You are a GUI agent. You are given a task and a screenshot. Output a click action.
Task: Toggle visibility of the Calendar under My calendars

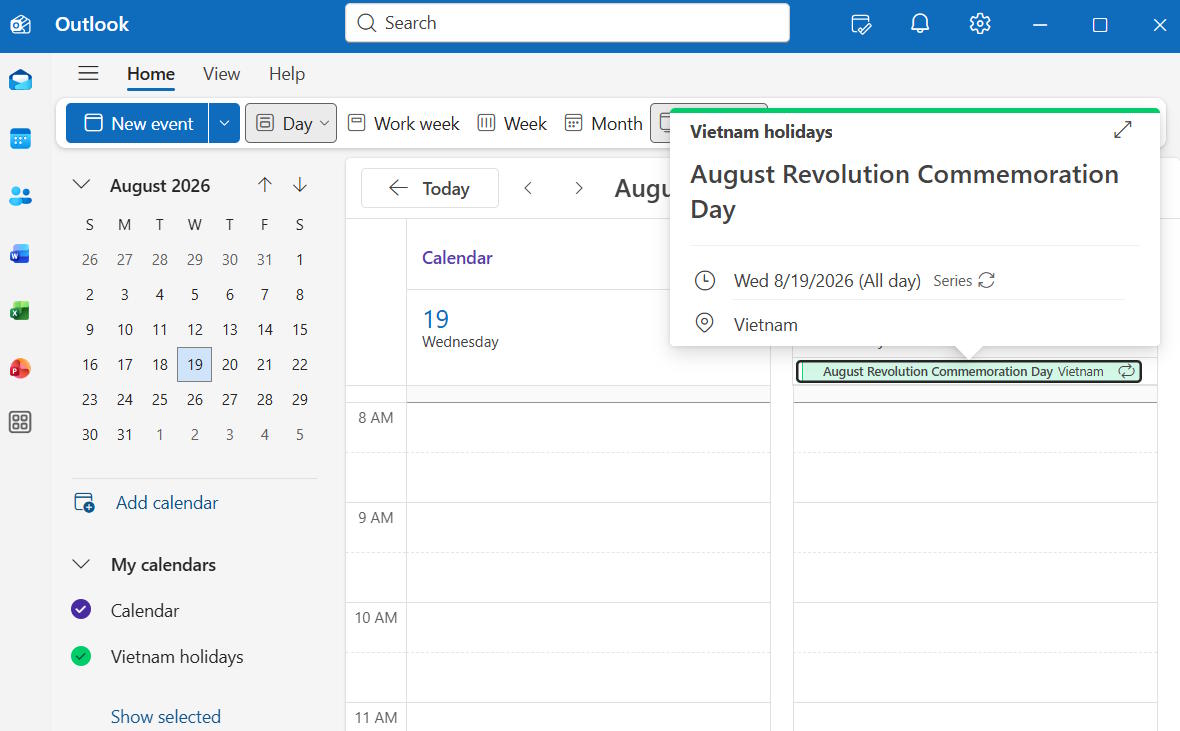(80, 610)
